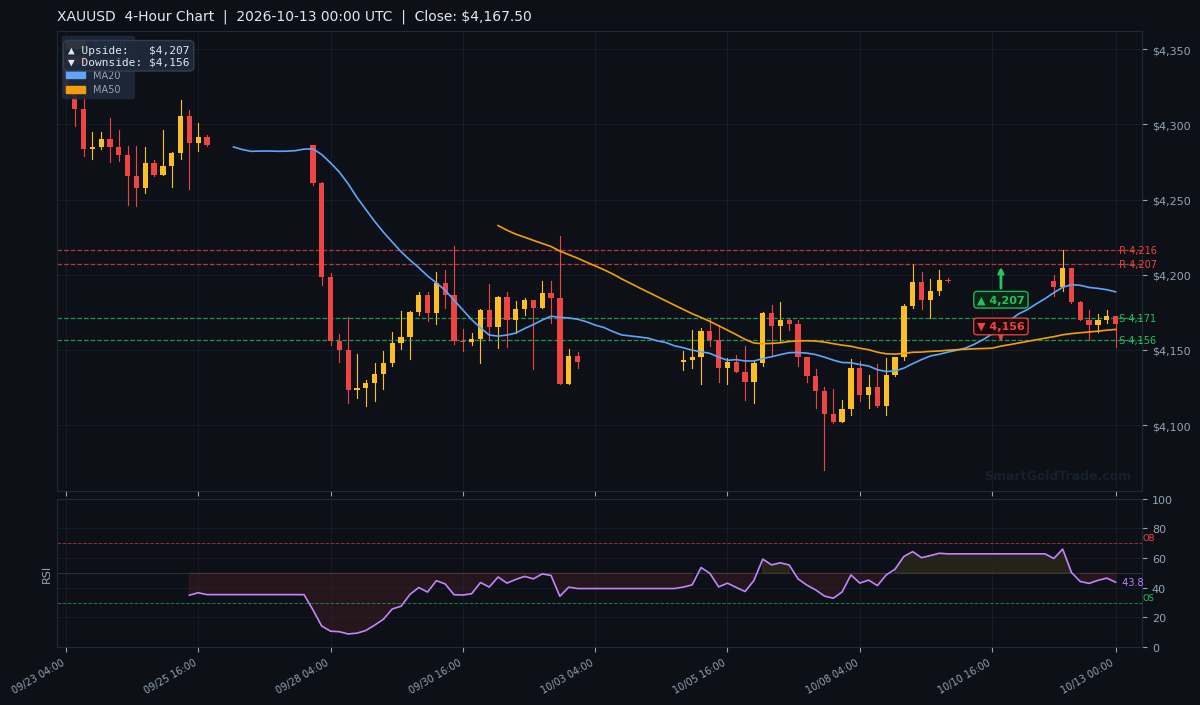Click the RSI axis label on the lower panel
Viewport: 1200px width, 705px height.
click(x=46, y=574)
